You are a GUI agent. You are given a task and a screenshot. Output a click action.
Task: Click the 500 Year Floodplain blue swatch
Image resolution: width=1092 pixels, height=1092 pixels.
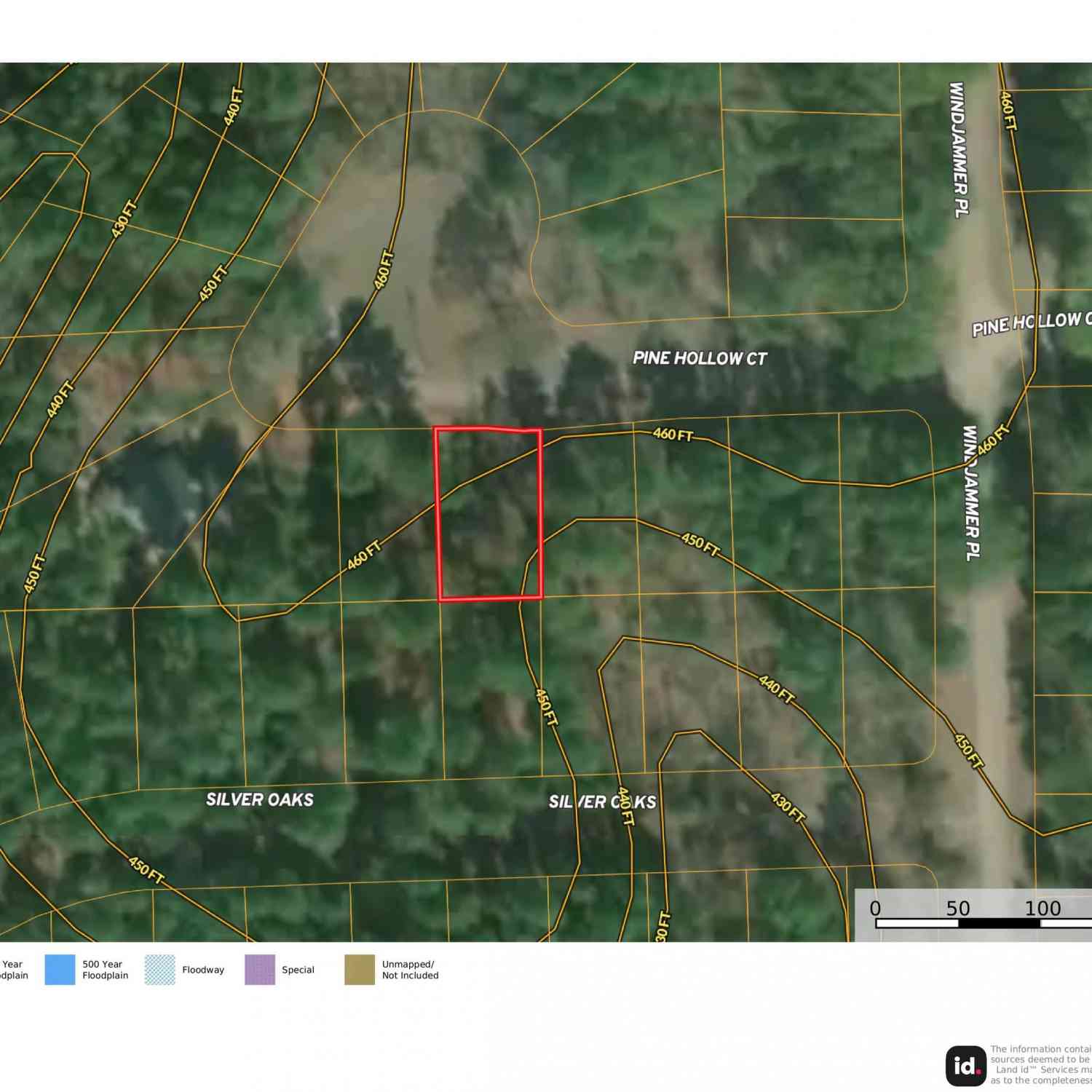click(60, 970)
